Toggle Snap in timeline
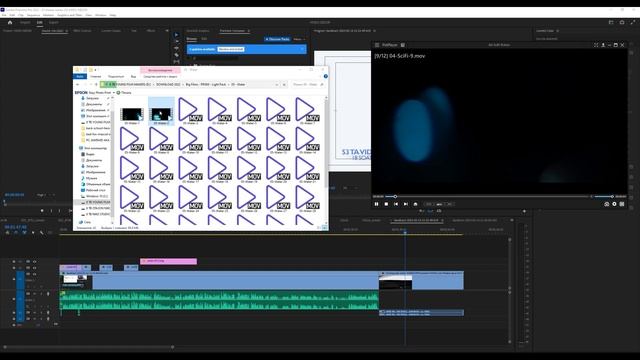Image resolution: width=640 pixels, height=360 pixels. click(x=16, y=233)
